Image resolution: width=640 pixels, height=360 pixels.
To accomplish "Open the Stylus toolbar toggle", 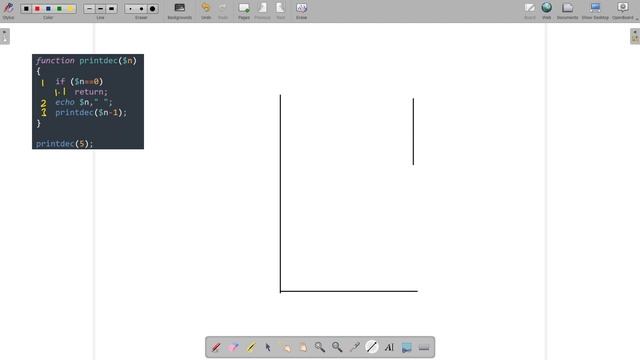I will (8, 10).
